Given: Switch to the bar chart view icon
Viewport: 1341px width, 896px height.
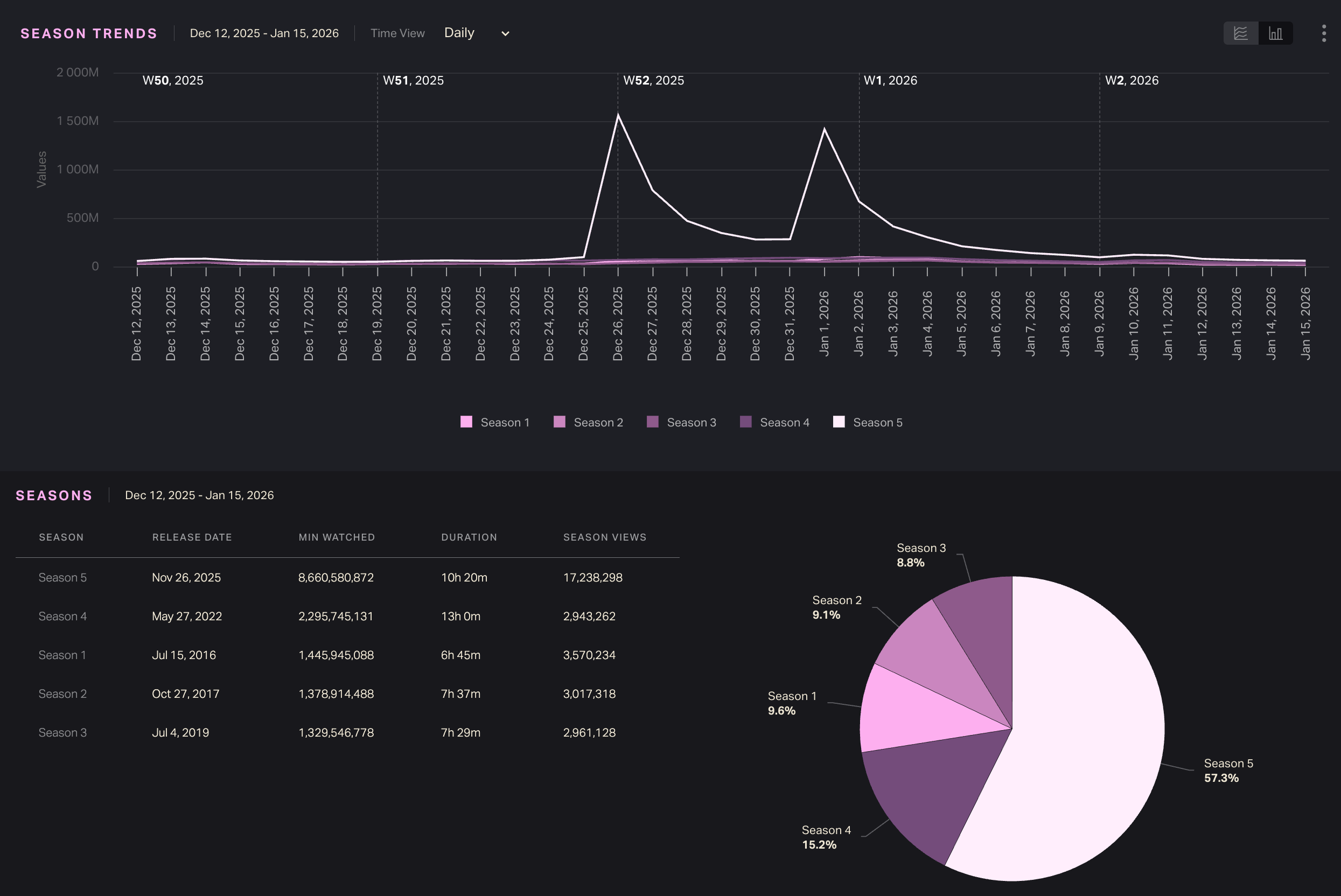Looking at the screenshot, I should tap(1275, 33).
